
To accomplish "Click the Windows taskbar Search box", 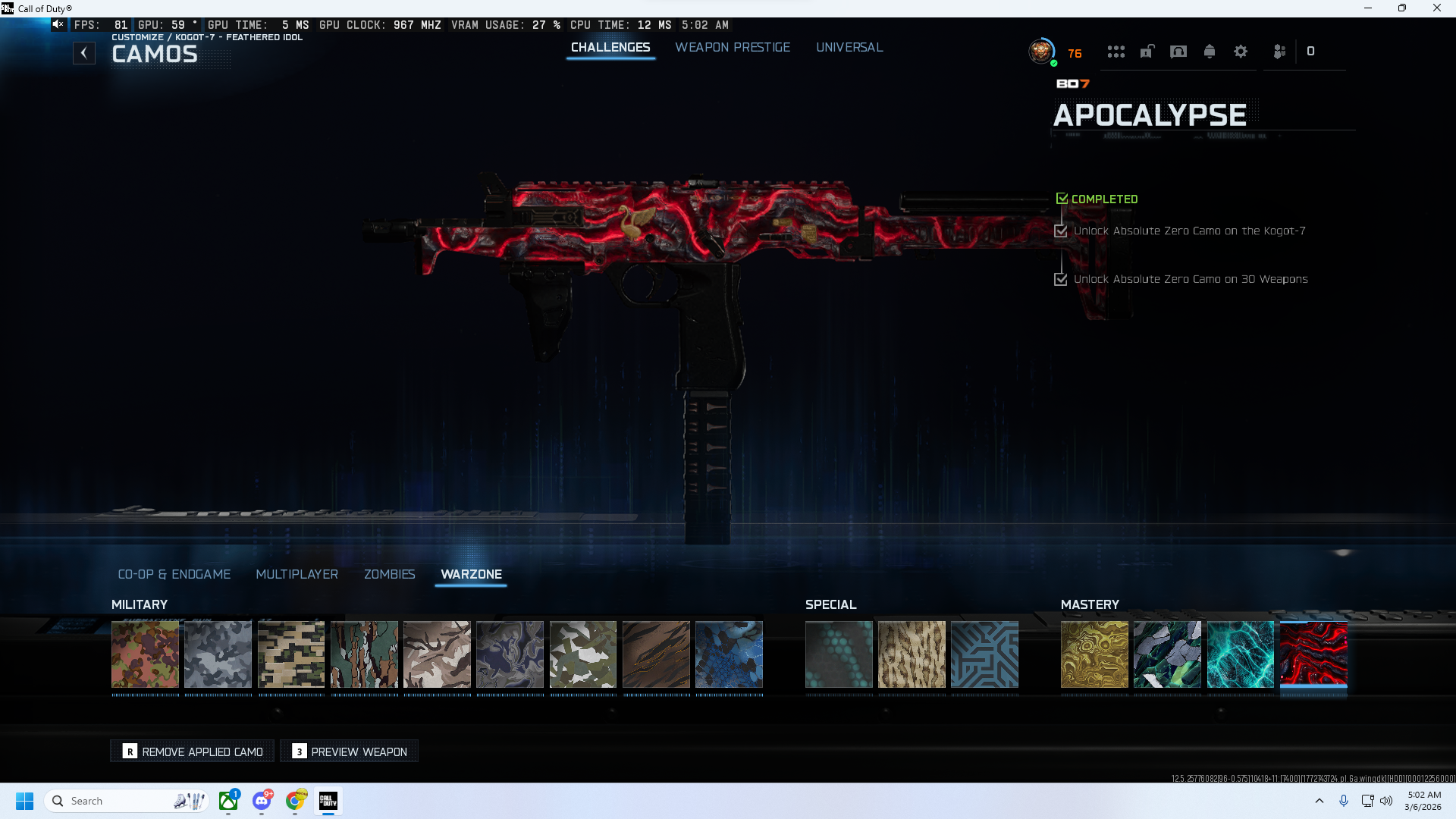I will coord(127,801).
